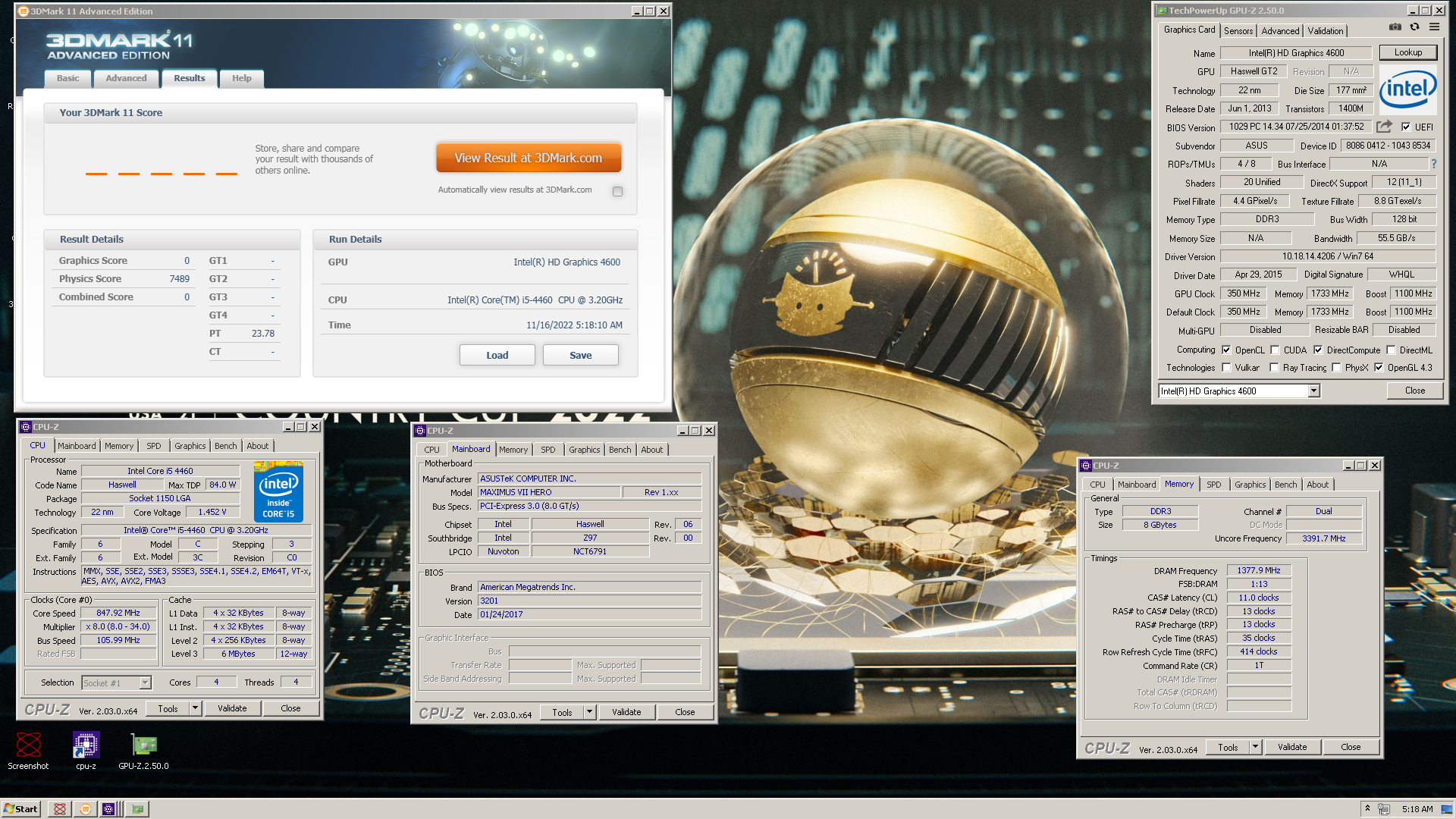Screen dimensions: 1456x819
Task: Select the Bench tab in CPU-Z CPU window
Action: 225,446
